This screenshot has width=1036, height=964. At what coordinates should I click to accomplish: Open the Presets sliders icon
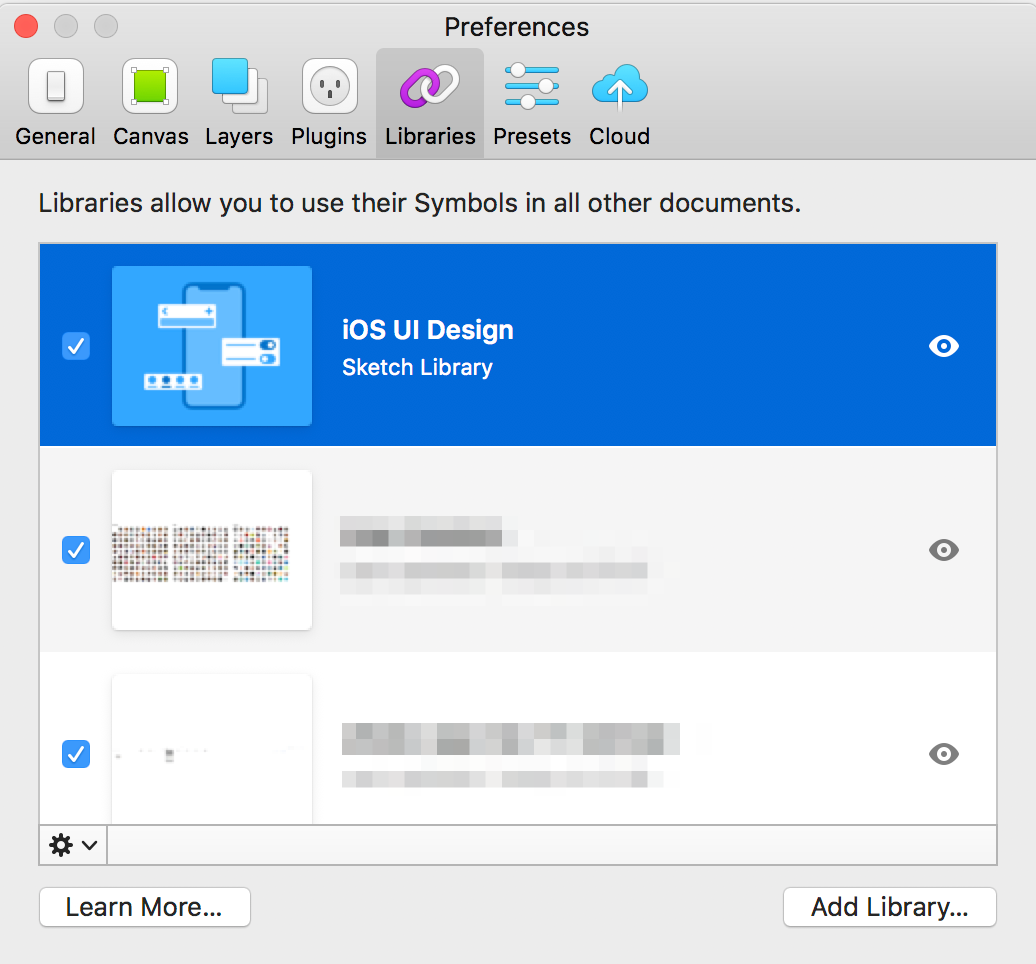(532, 87)
